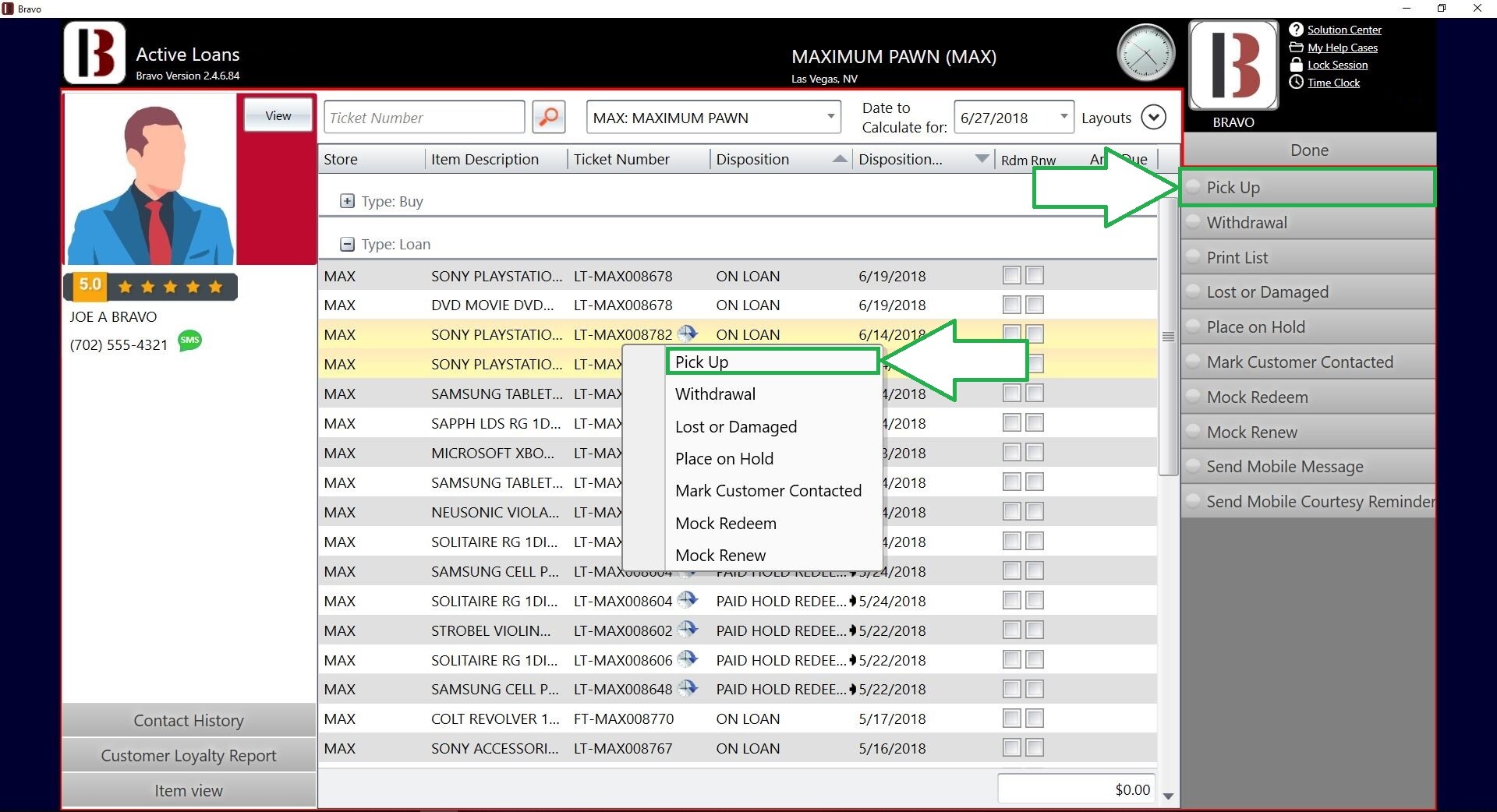This screenshot has width=1497, height=812.
Task: Open the Customer Loyalty Report
Action: tap(189, 755)
